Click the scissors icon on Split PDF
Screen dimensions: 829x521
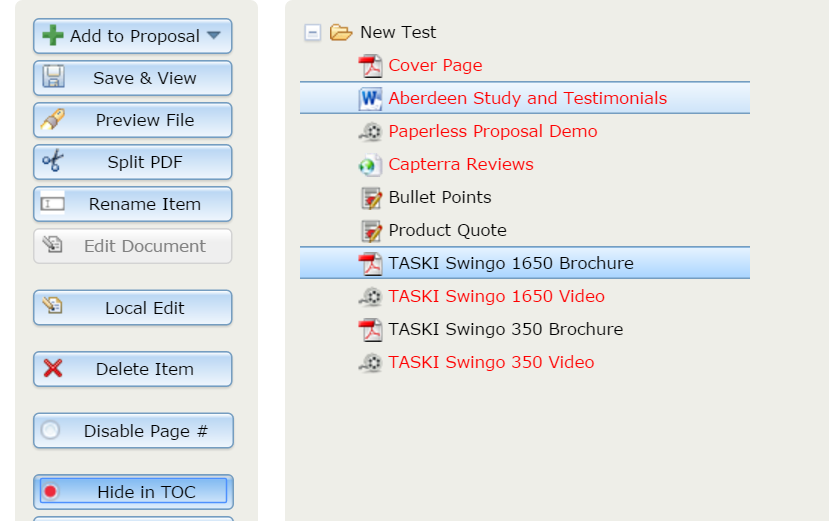click(x=53, y=161)
